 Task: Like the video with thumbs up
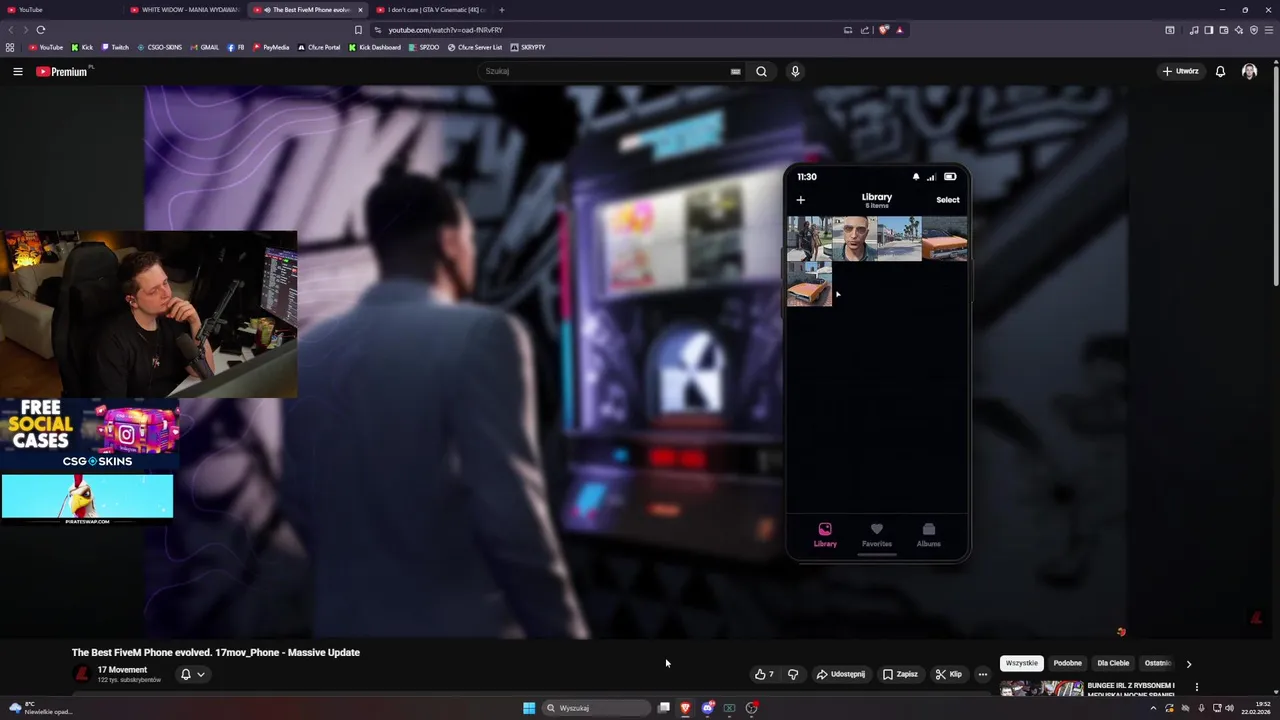pyautogui.click(x=765, y=674)
